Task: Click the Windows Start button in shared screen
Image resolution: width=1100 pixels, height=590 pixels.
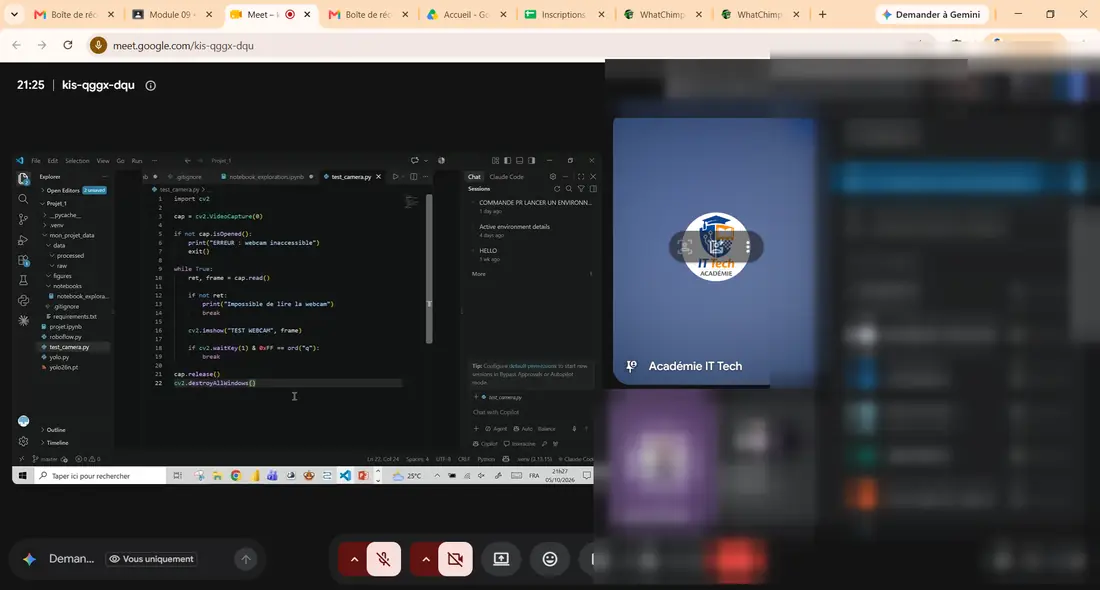Action: tap(22, 476)
